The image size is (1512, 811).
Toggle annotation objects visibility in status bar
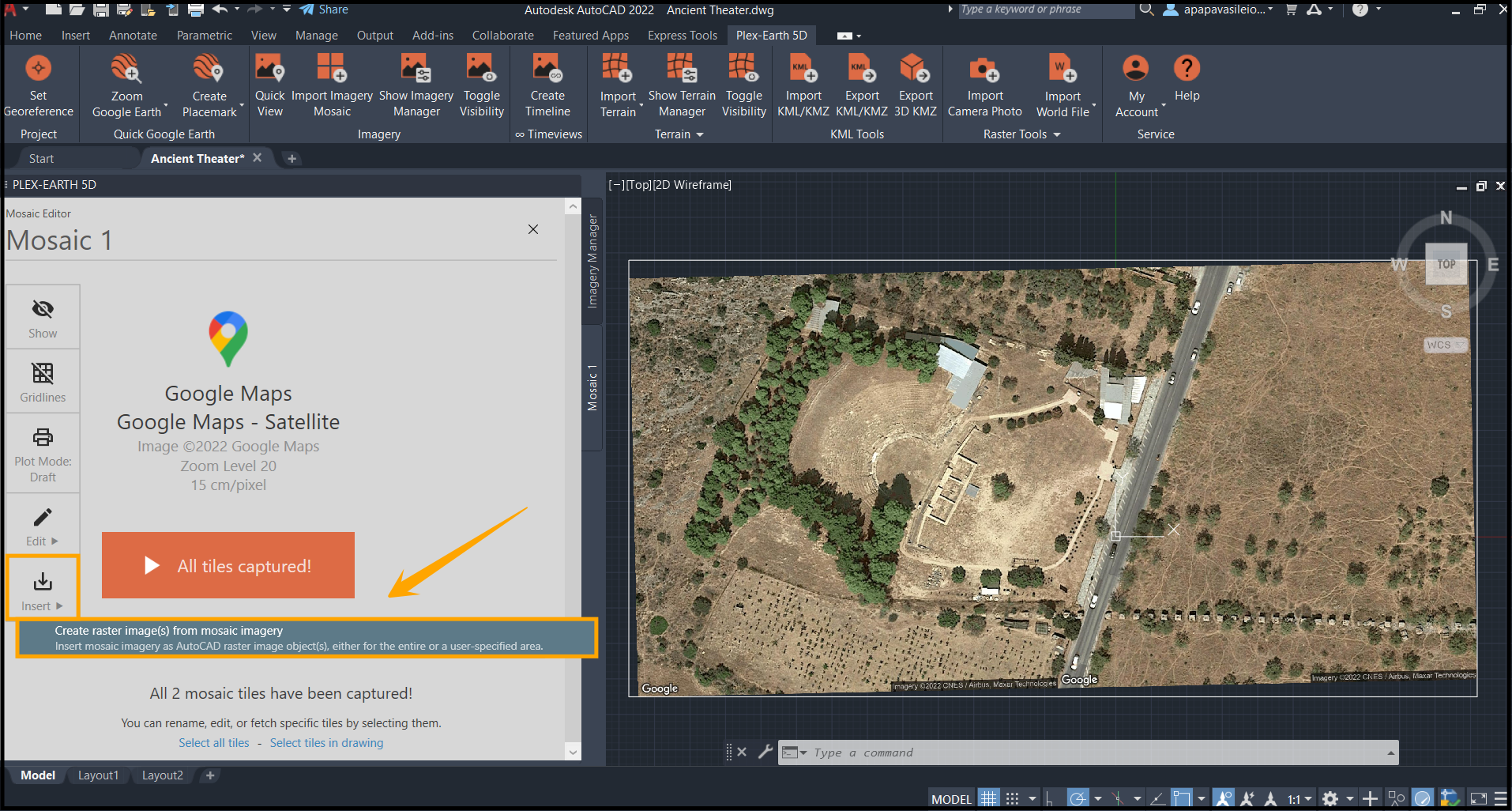(x=1224, y=798)
